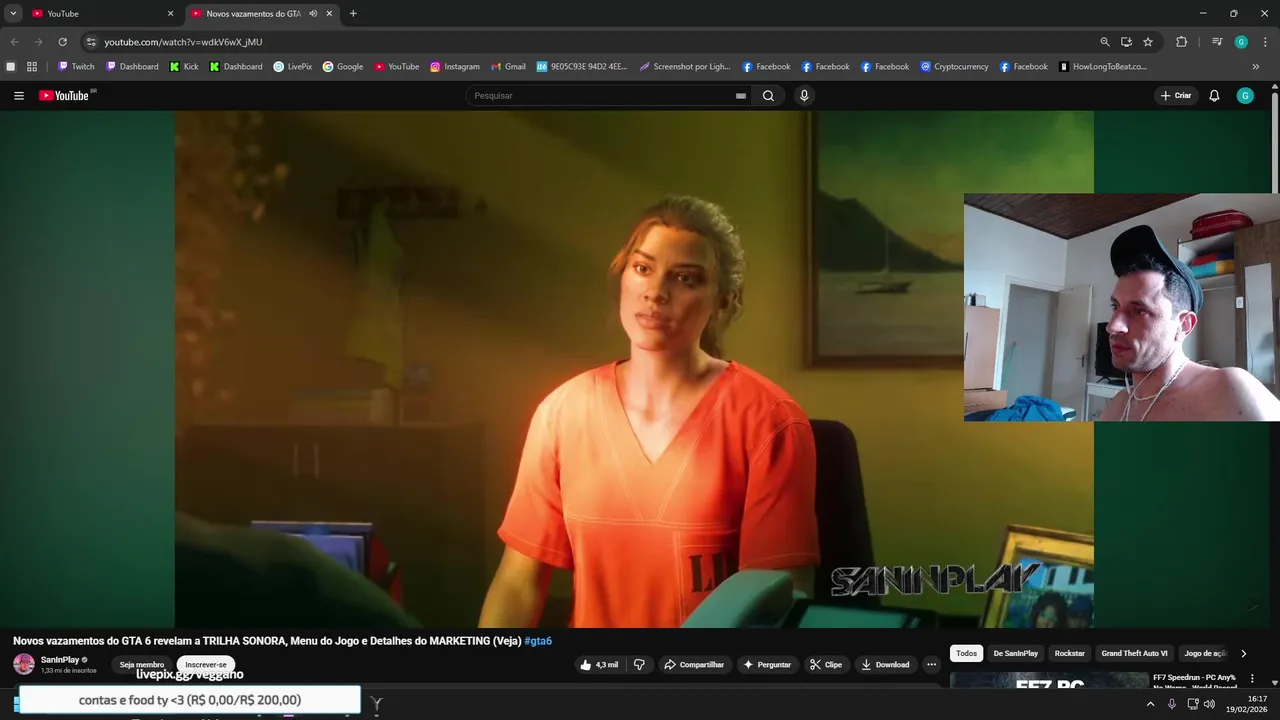View site information icon in address bar

click(90, 42)
